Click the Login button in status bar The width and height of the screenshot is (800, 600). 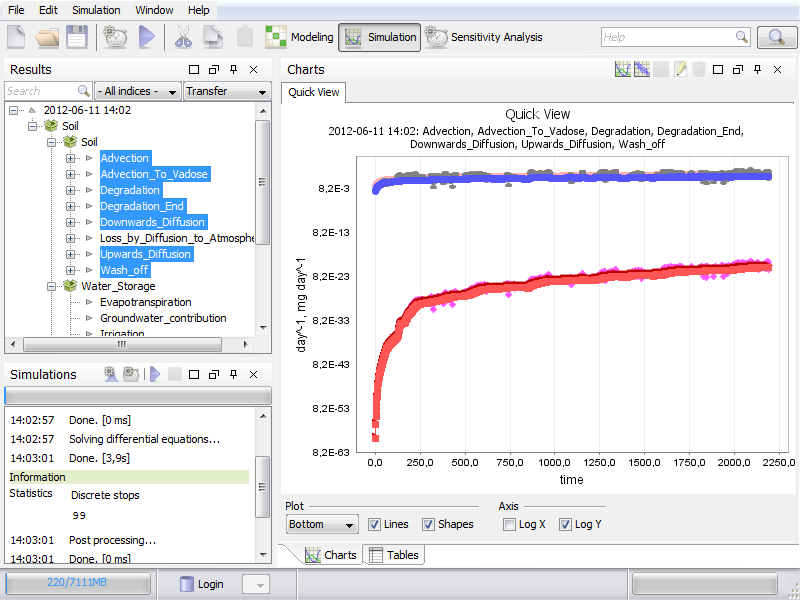pos(201,584)
